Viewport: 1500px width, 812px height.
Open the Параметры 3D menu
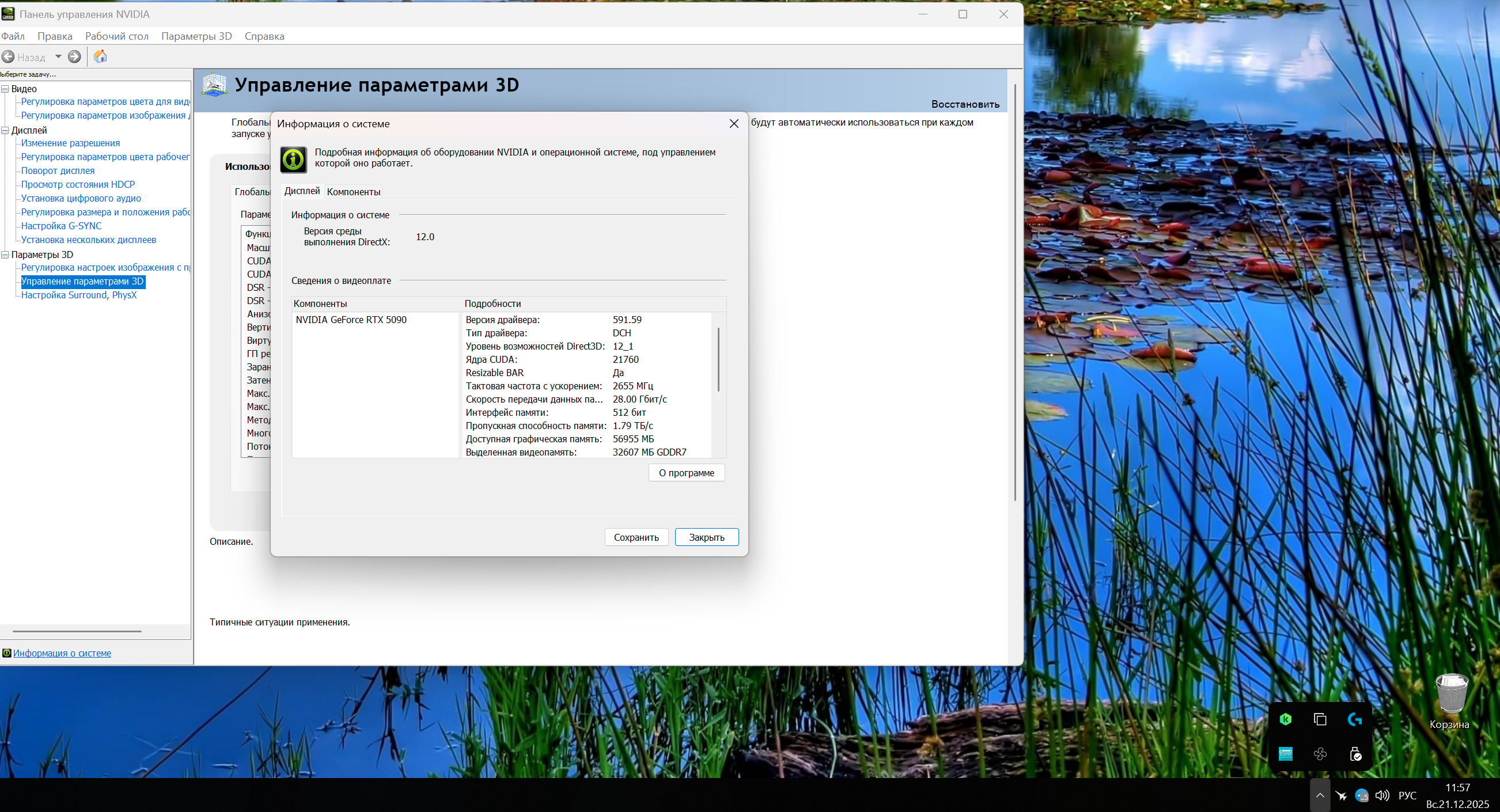pos(196,36)
